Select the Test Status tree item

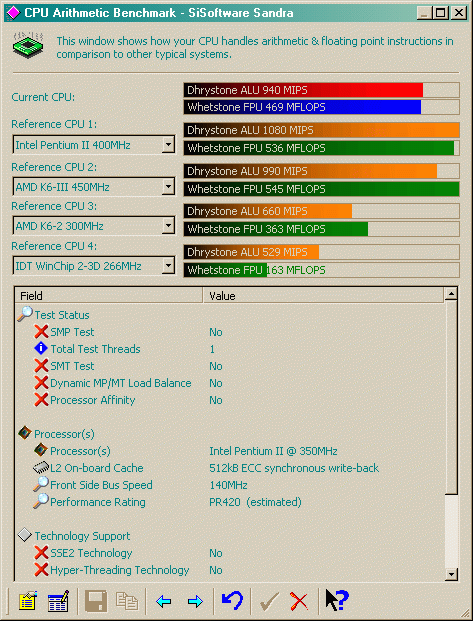click(62, 315)
